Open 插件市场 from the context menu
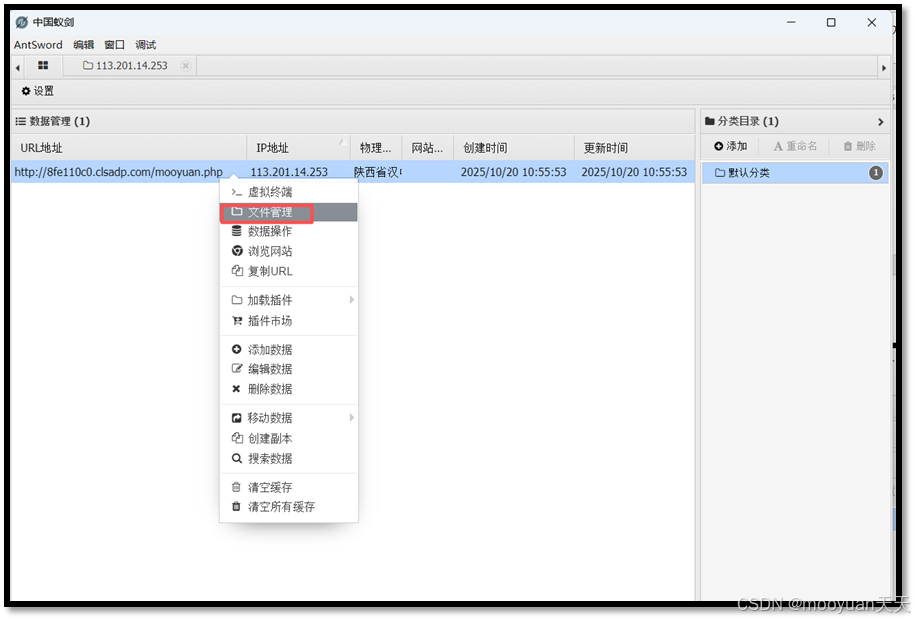 [x=289, y=321]
